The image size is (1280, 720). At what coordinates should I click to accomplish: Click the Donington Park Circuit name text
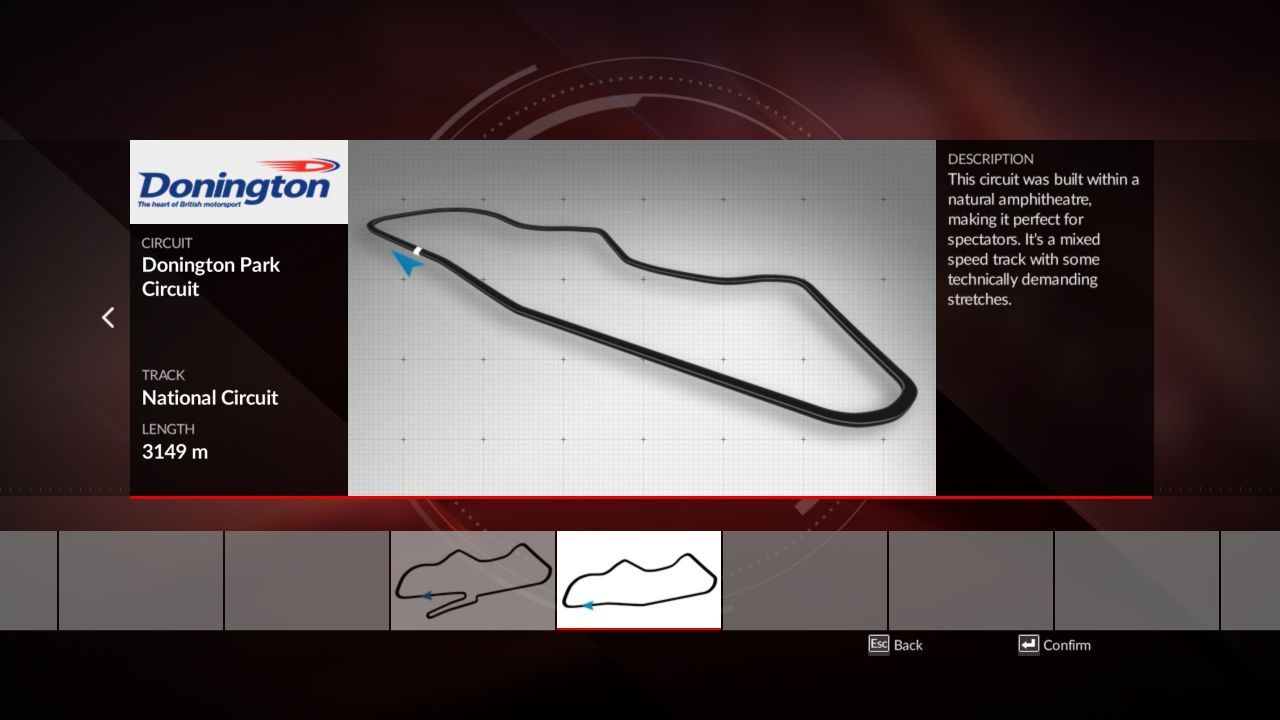tap(211, 277)
